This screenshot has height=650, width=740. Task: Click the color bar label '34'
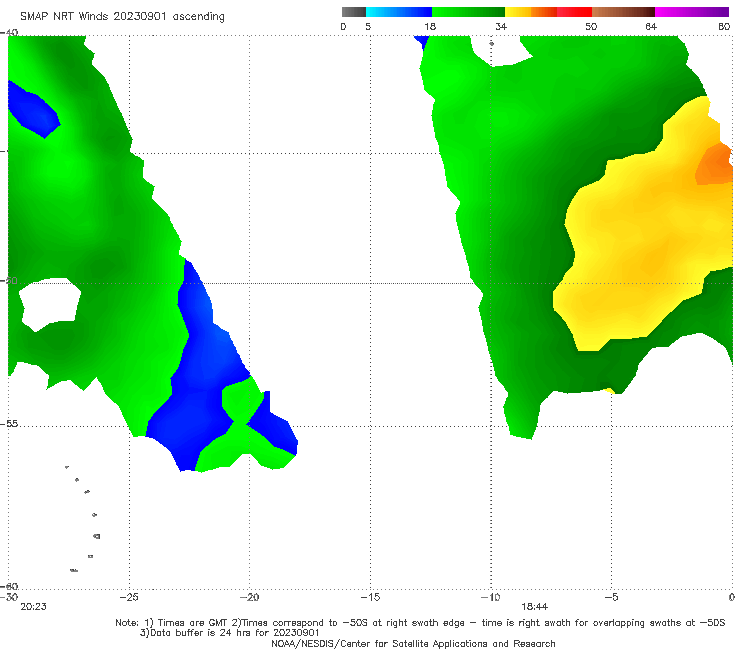pyautogui.click(x=501, y=26)
